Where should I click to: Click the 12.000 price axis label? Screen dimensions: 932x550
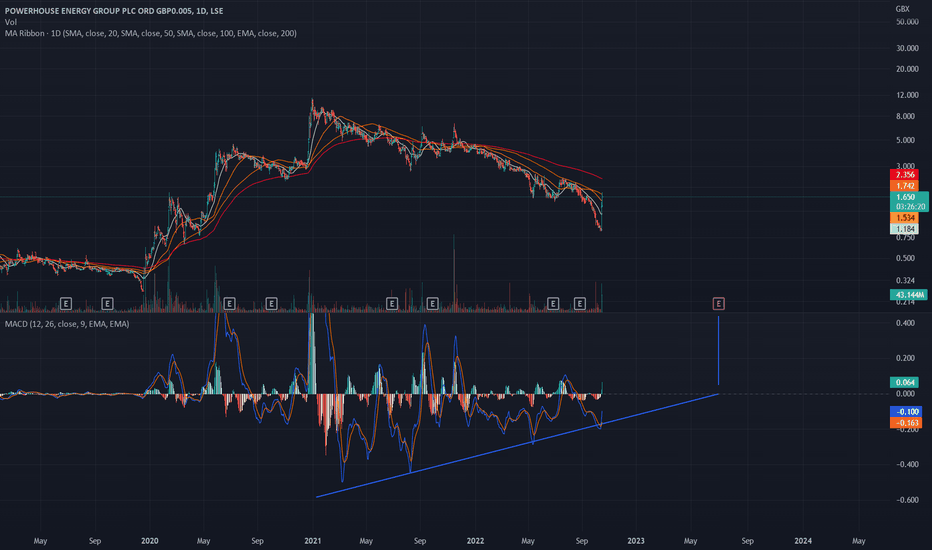pyautogui.click(x=907, y=95)
